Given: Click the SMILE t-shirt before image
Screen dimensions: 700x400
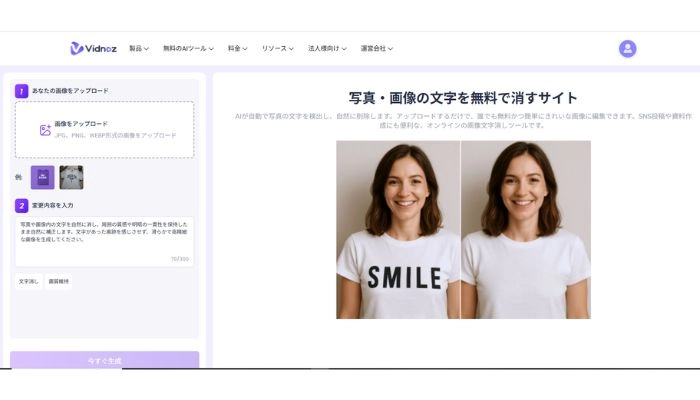Looking at the screenshot, I should 398,229.
